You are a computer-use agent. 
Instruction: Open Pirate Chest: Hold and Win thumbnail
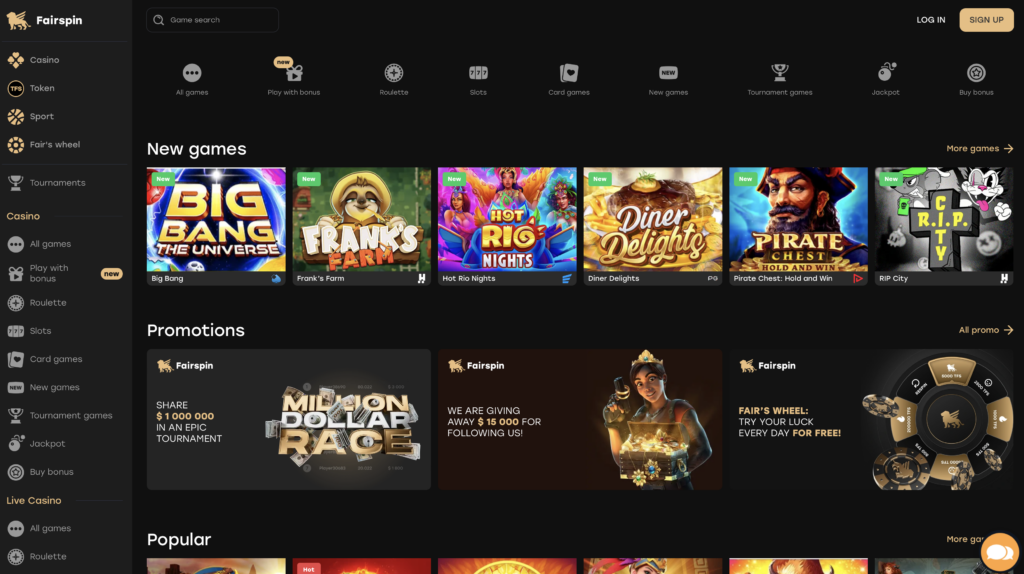[x=799, y=226]
